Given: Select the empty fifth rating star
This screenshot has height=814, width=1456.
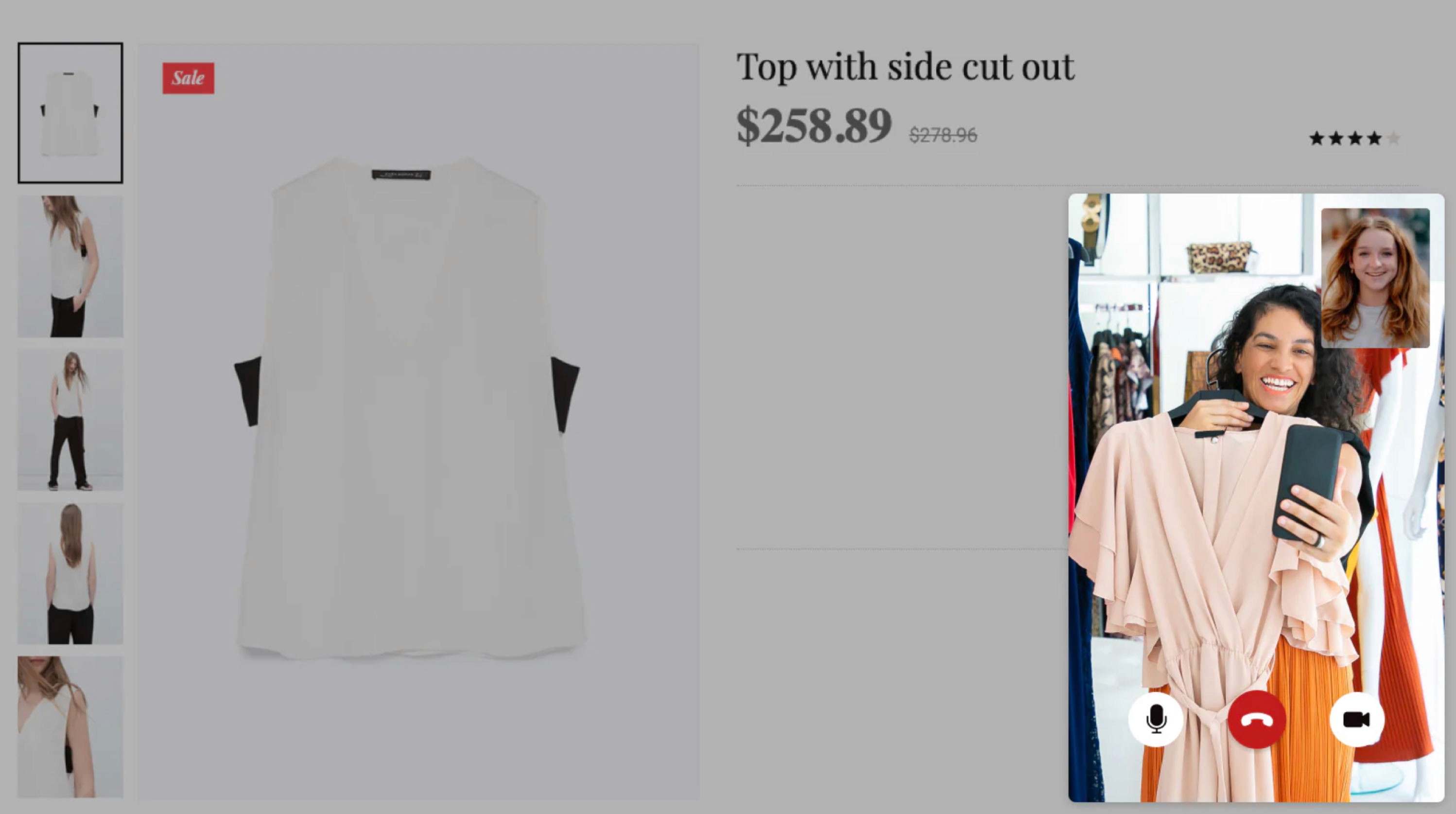Looking at the screenshot, I should click(1393, 138).
